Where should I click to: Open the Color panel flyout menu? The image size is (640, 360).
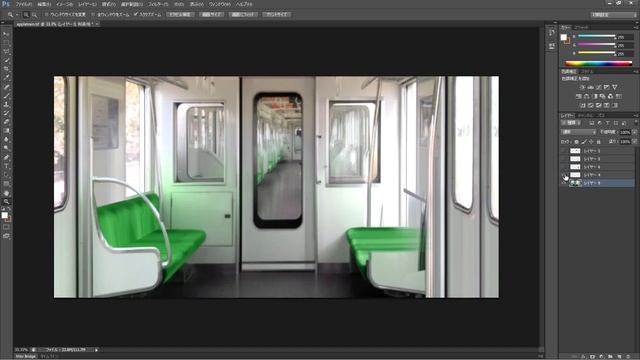636,27
